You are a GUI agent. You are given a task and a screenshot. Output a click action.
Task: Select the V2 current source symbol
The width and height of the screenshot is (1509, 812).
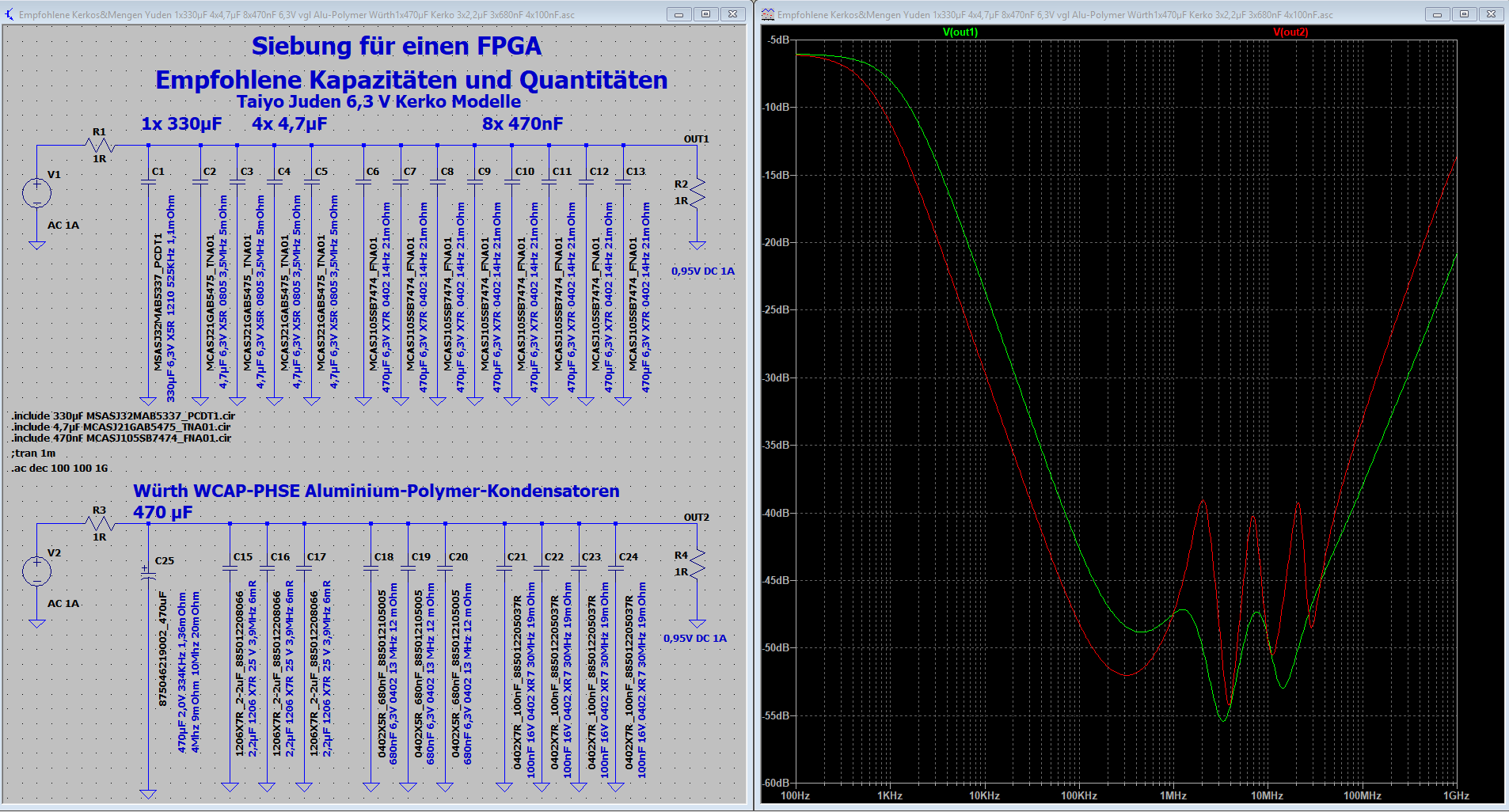point(37,571)
